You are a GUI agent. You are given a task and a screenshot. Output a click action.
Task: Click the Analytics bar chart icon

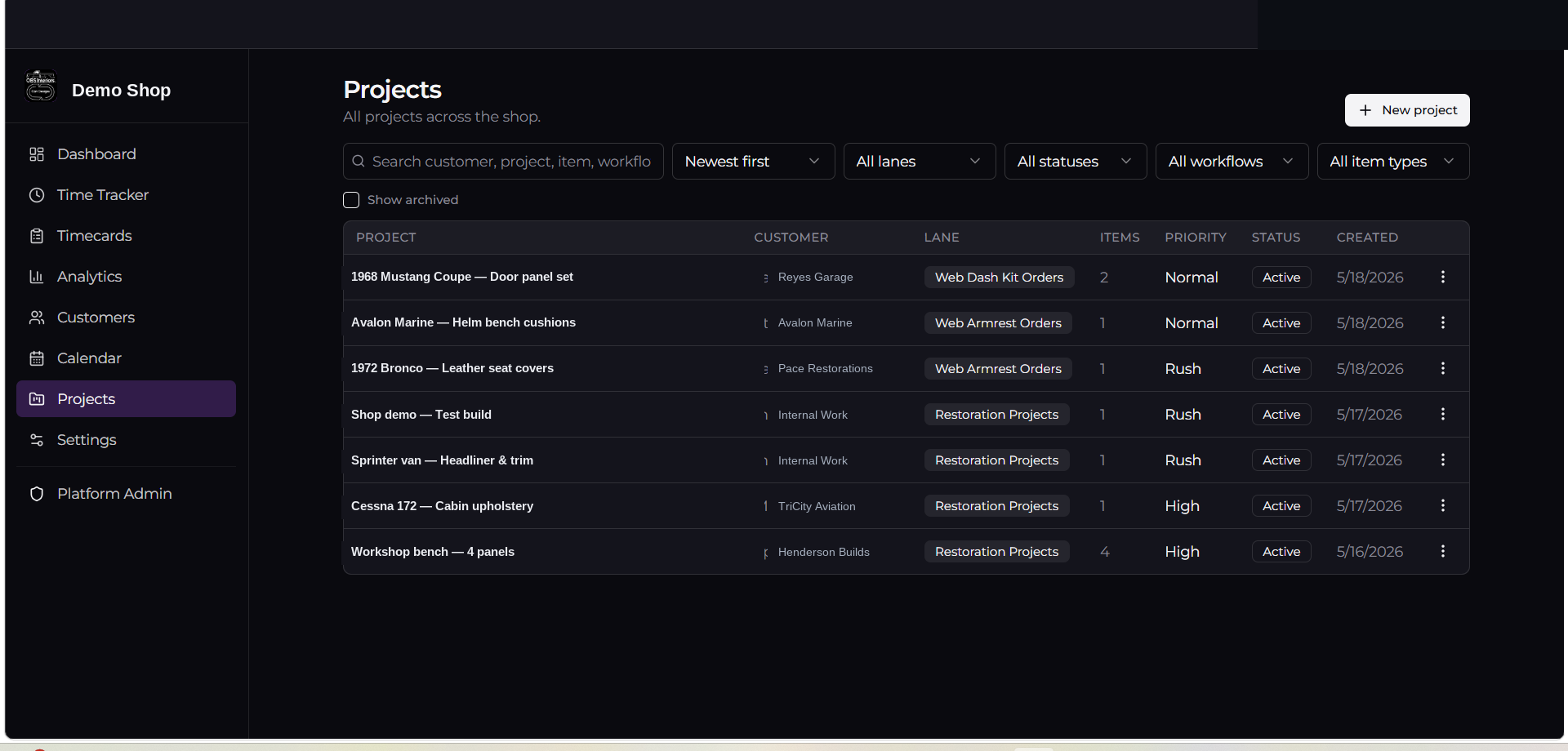(x=37, y=277)
